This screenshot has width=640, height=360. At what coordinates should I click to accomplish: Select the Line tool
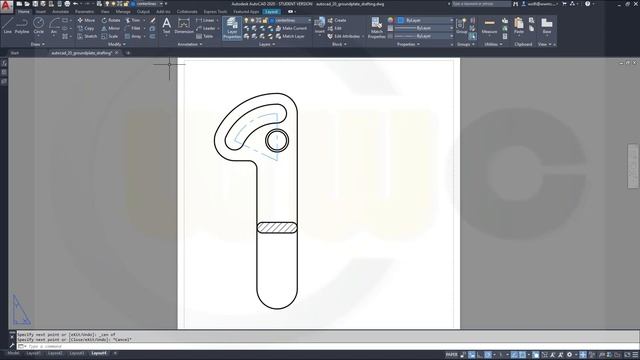(7, 25)
